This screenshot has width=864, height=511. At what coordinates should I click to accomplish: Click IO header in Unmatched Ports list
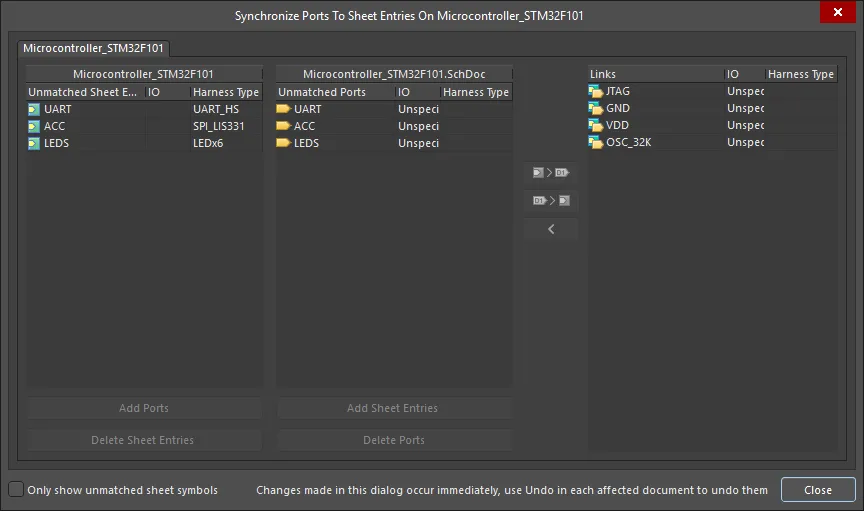[418, 92]
